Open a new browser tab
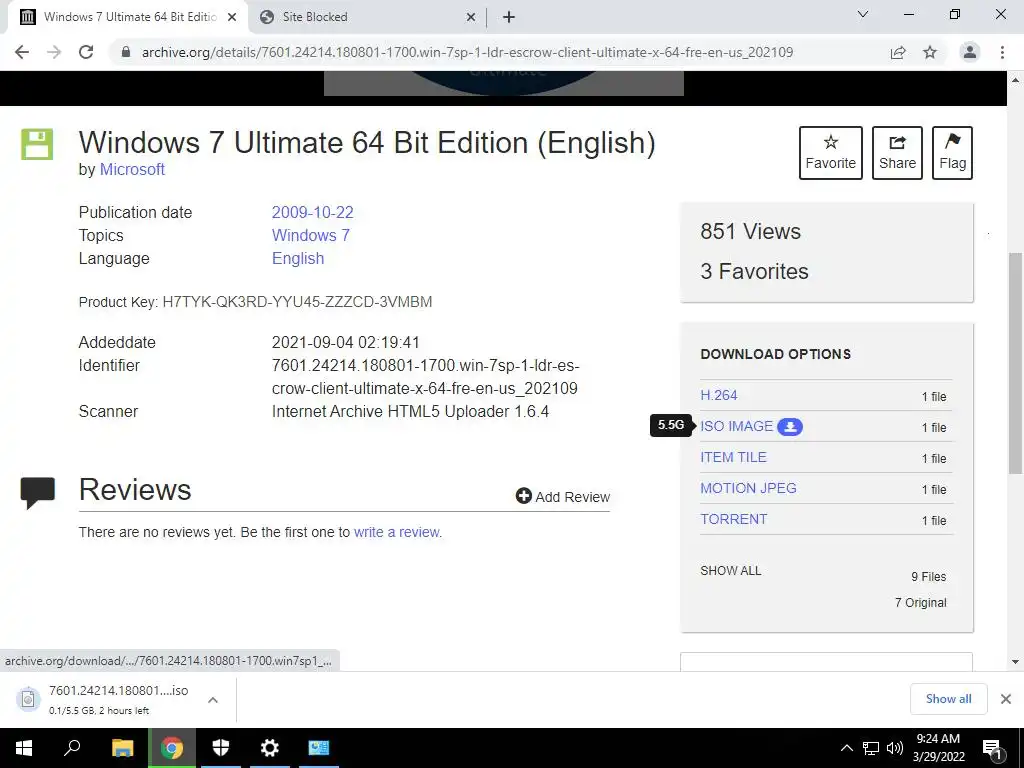The height and width of the screenshot is (768, 1024). coord(509,17)
